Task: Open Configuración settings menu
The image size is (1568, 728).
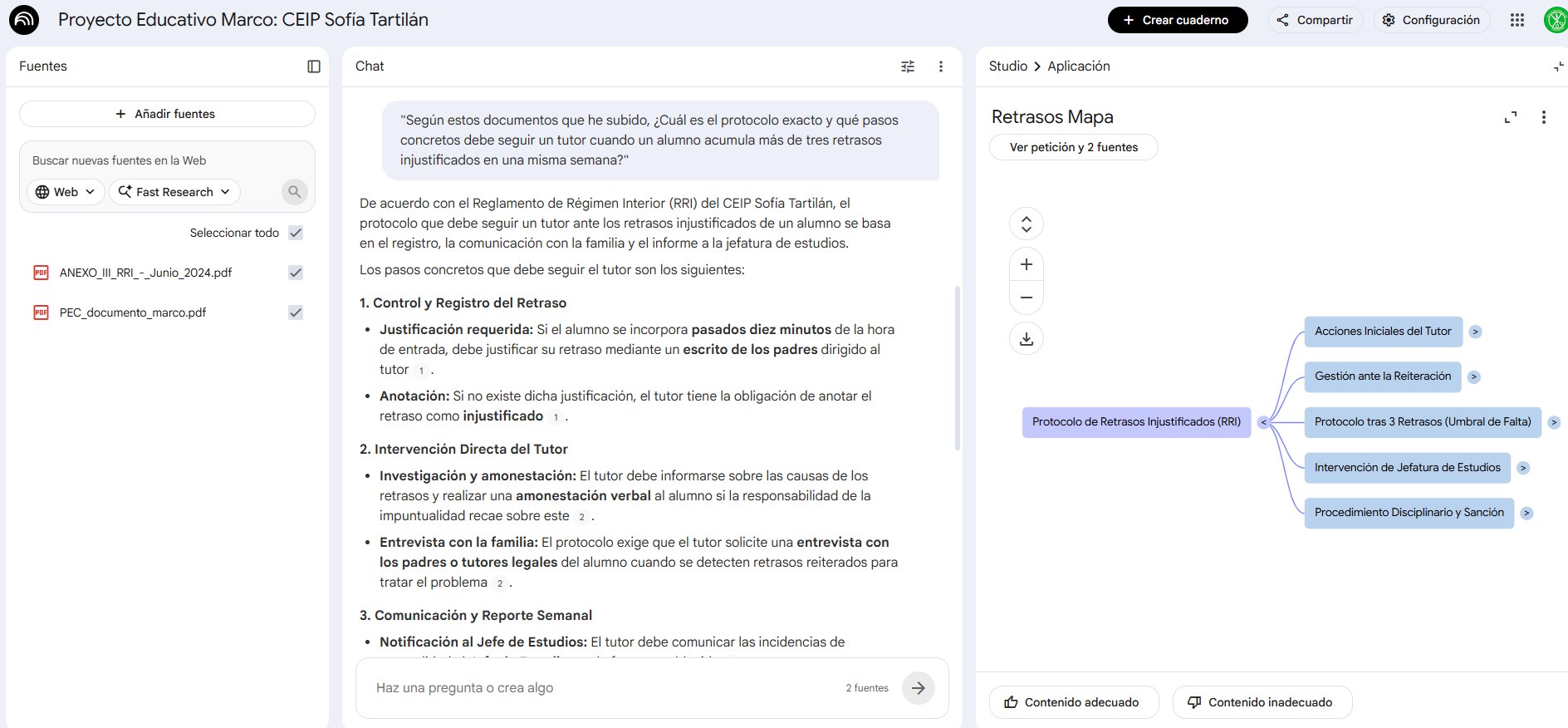Action: coord(1432,20)
